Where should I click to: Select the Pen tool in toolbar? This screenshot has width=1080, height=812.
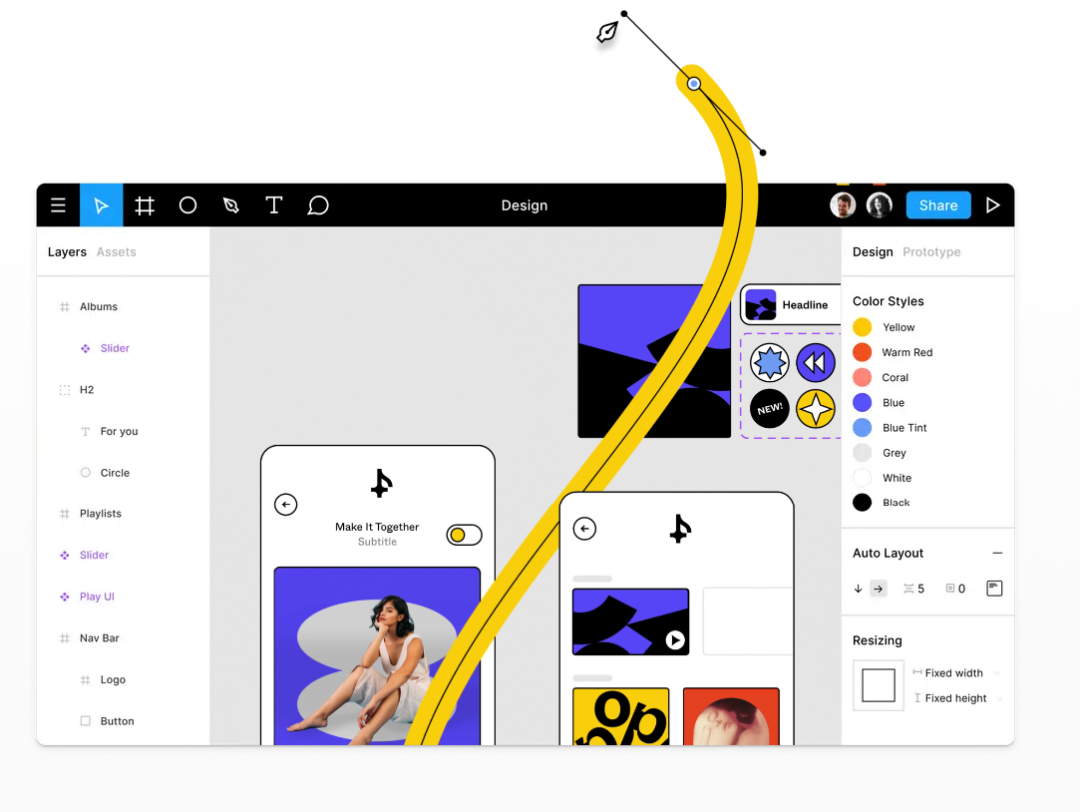tap(231, 205)
